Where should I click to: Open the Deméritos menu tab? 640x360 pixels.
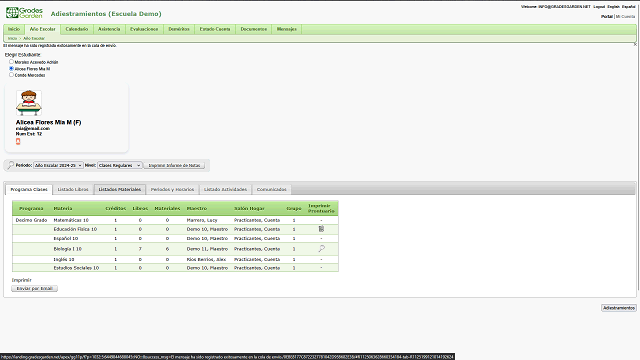[x=179, y=29]
